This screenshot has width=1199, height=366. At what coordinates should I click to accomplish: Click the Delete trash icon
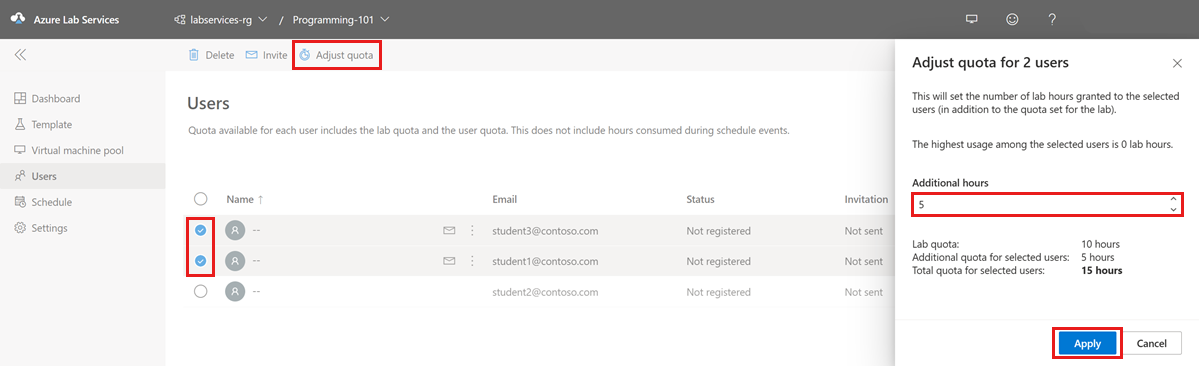tap(194, 55)
